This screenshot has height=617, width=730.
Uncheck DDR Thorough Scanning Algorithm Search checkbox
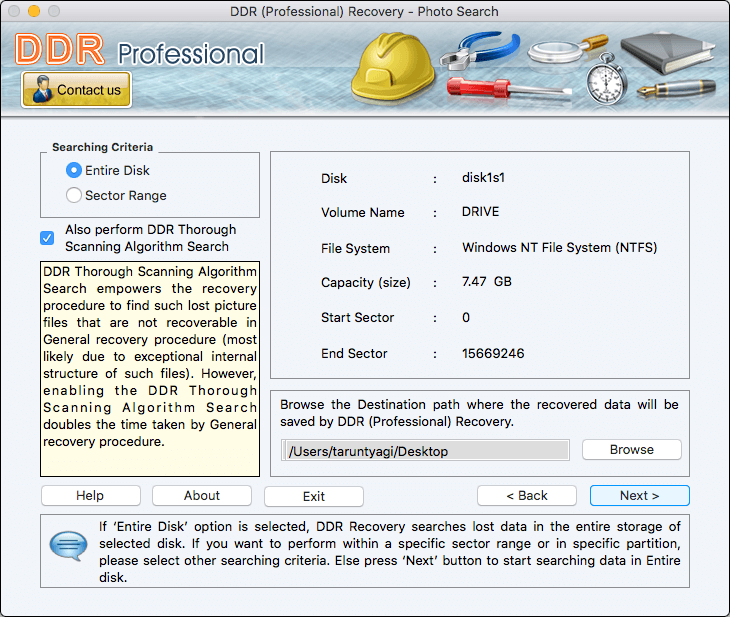coord(47,238)
